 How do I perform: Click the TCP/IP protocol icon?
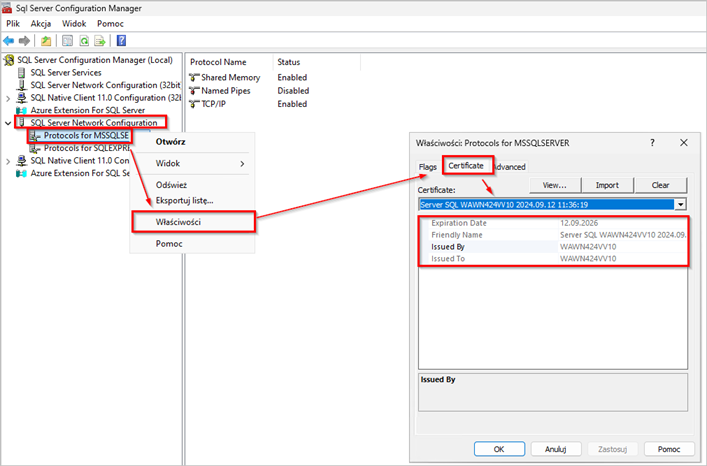[194, 104]
